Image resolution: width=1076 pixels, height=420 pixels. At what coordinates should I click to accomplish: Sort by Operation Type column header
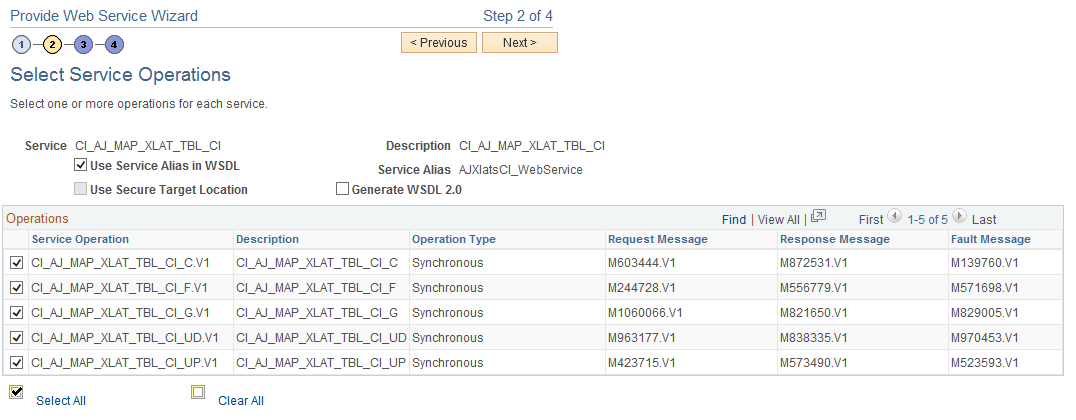[x=453, y=239]
